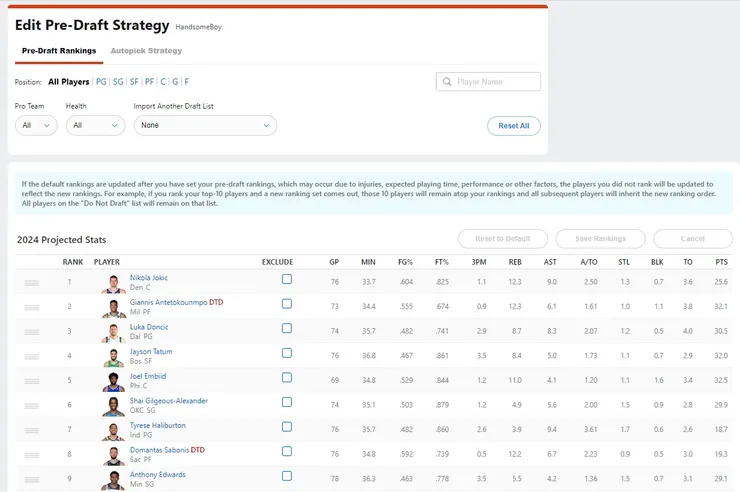Open Domantas Sabonis player link
This screenshot has height=492, width=740.
tap(160, 450)
